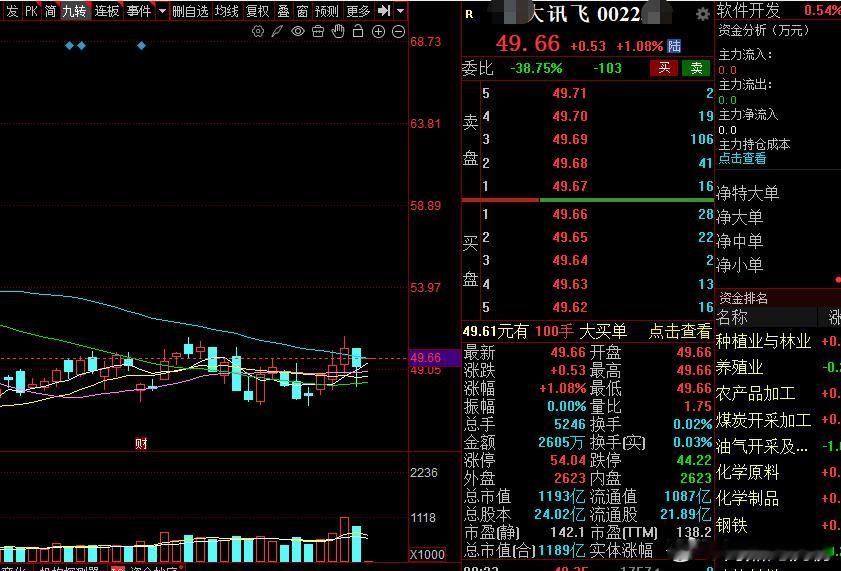The image size is (841, 571).
Task: Click green 卖 sell button
Action: tap(696, 68)
